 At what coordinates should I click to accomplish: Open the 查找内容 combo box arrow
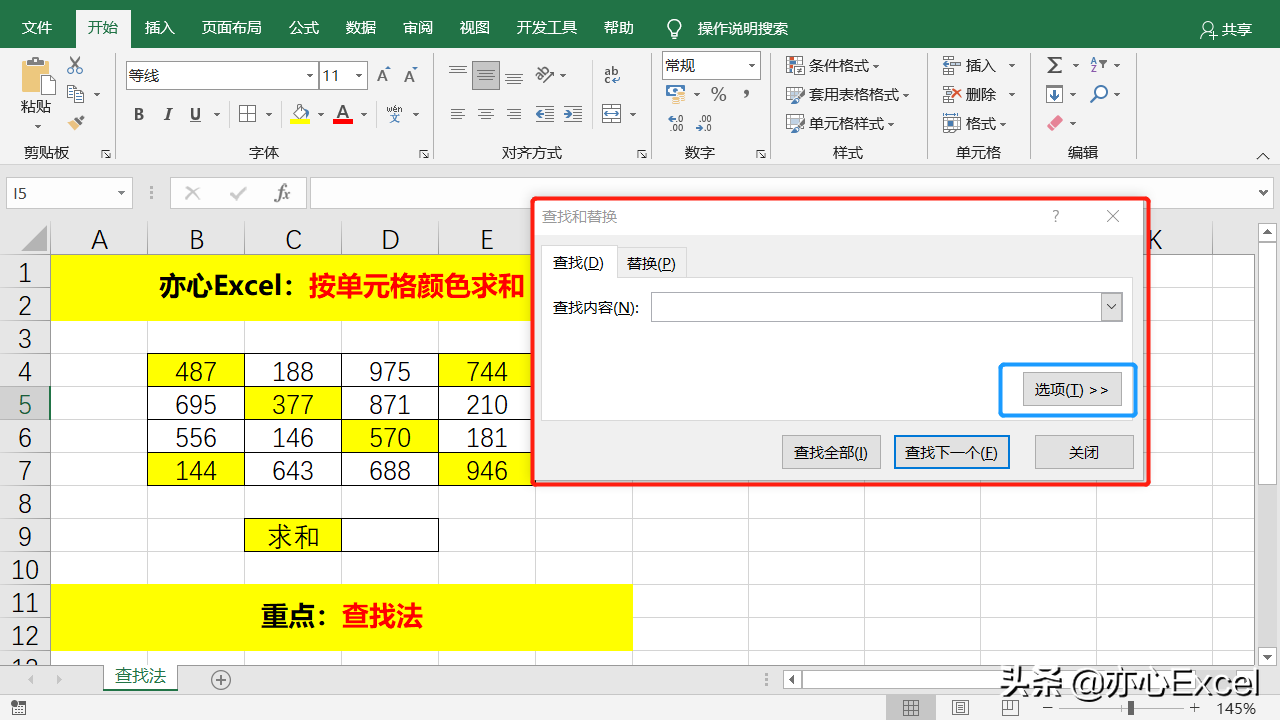tap(1111, 307)
